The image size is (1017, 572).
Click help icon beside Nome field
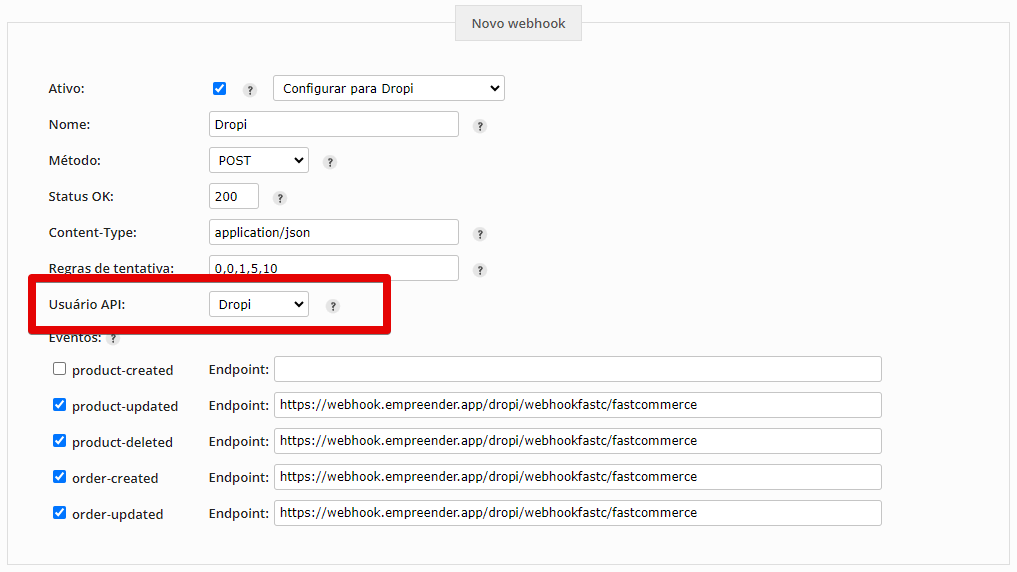480,126
